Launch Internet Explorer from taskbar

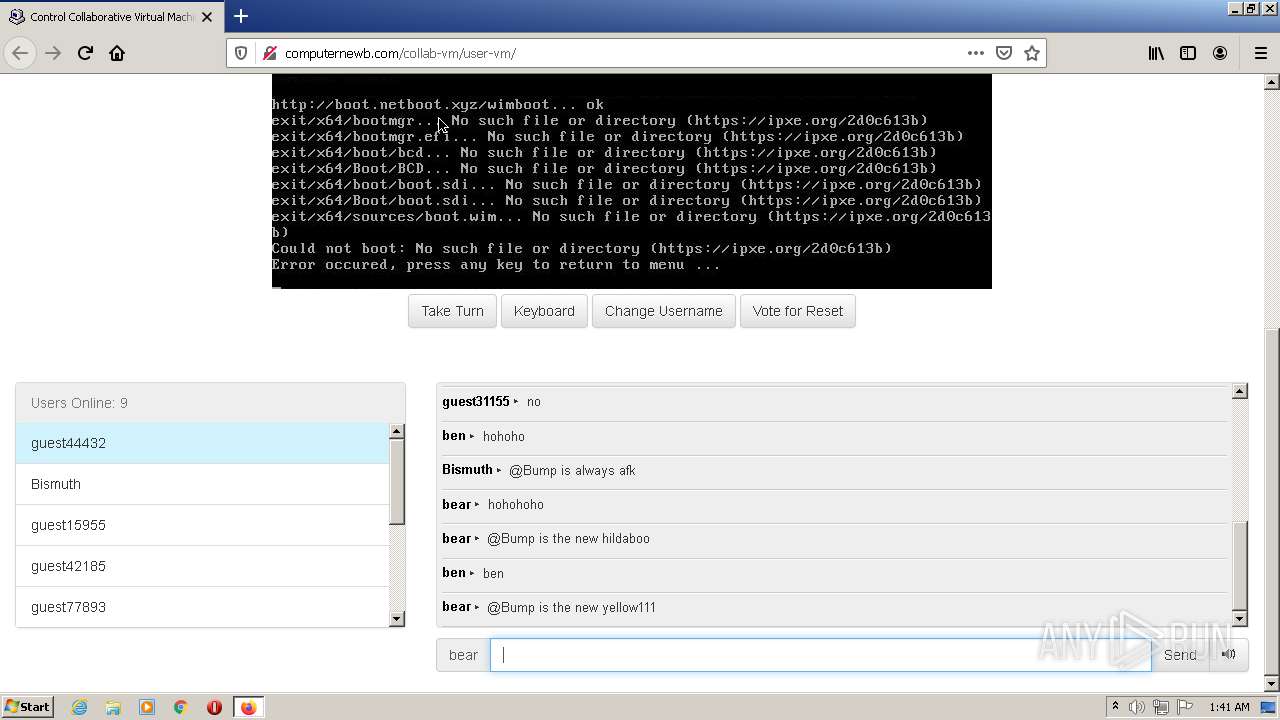click(79, 707)
